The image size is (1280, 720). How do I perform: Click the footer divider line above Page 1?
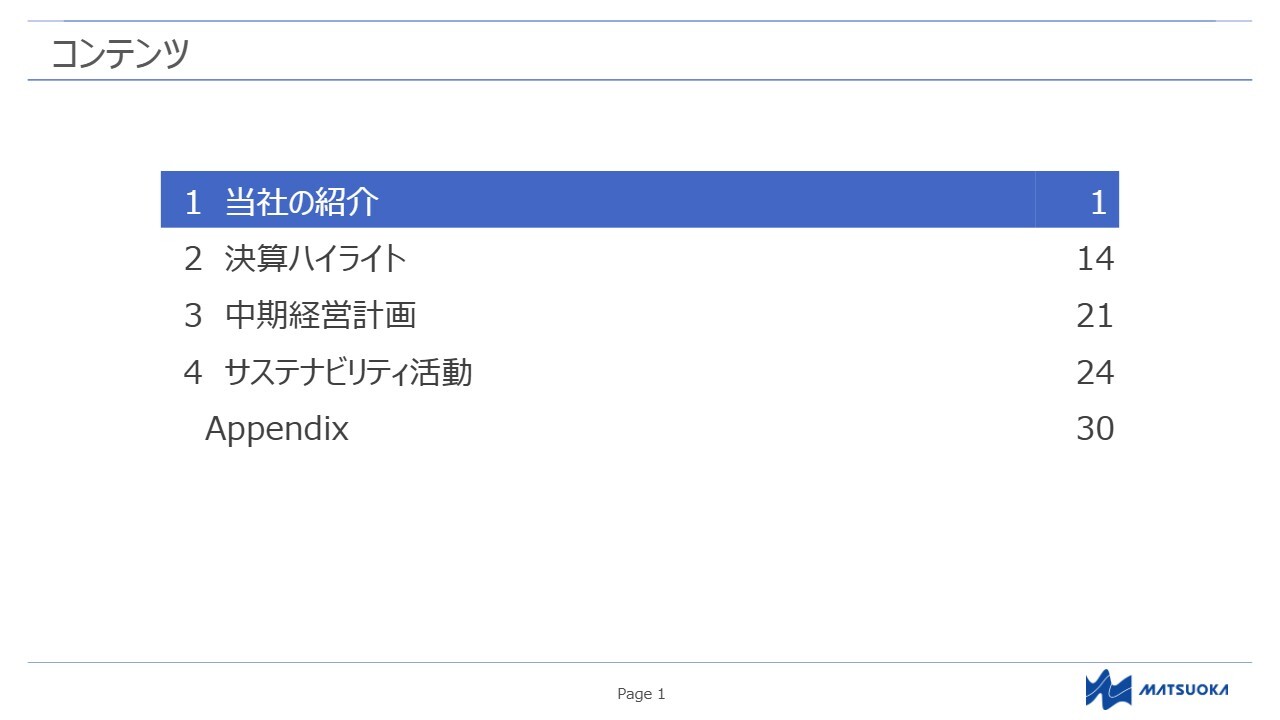(640, 662)
